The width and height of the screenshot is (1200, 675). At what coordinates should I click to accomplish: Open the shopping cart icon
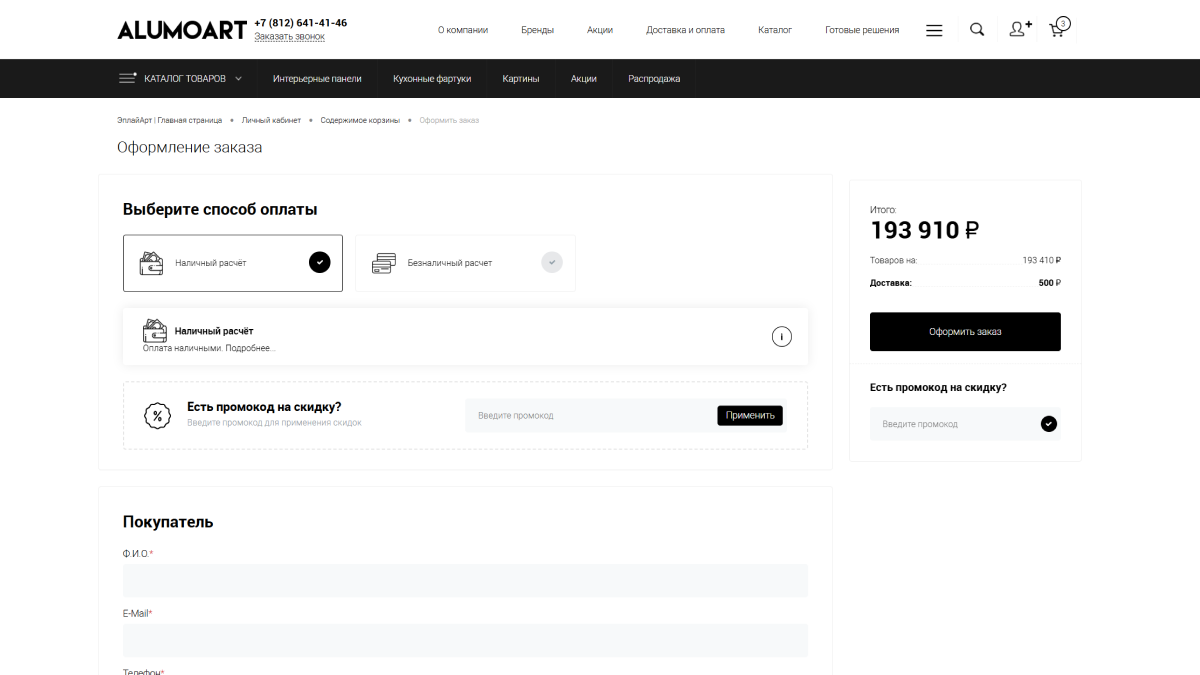(x=1058, y=29)
